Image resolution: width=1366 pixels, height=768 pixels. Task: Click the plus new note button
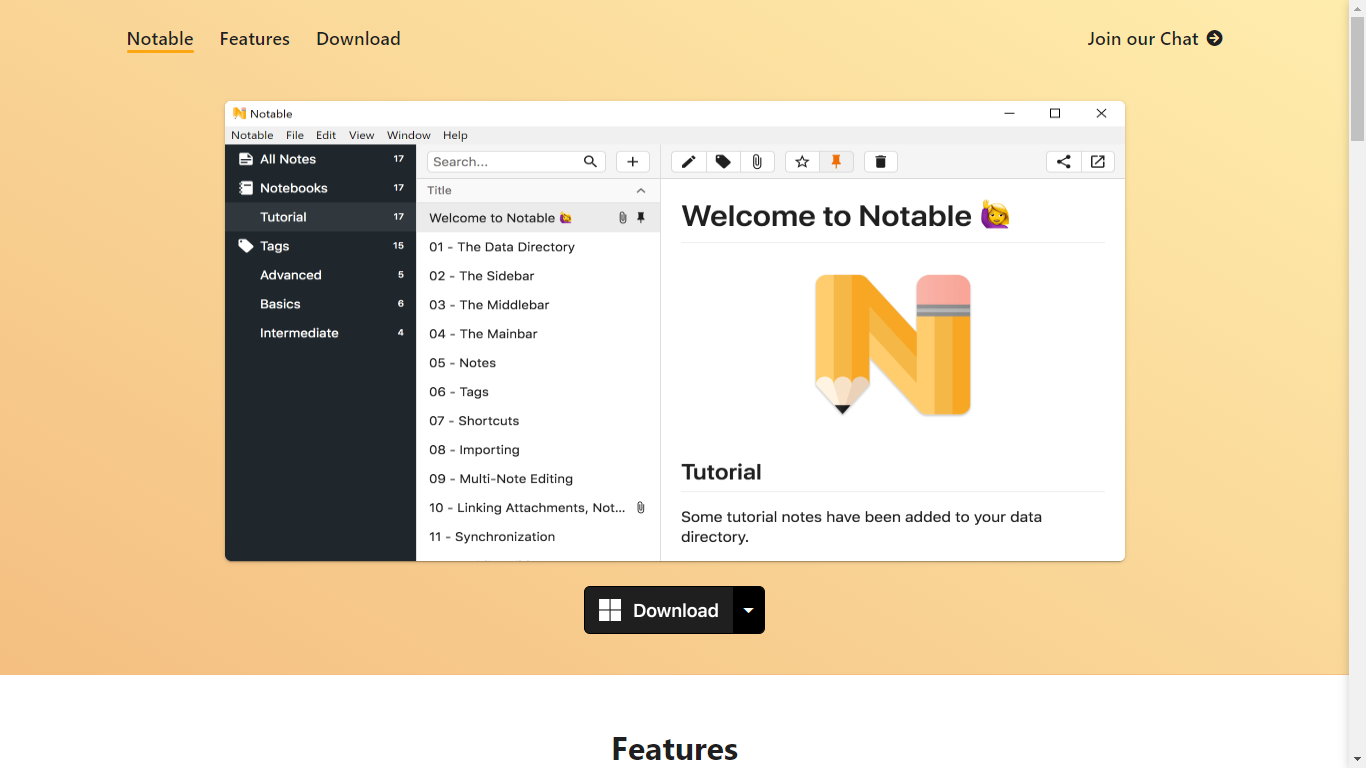coord(632,162)
